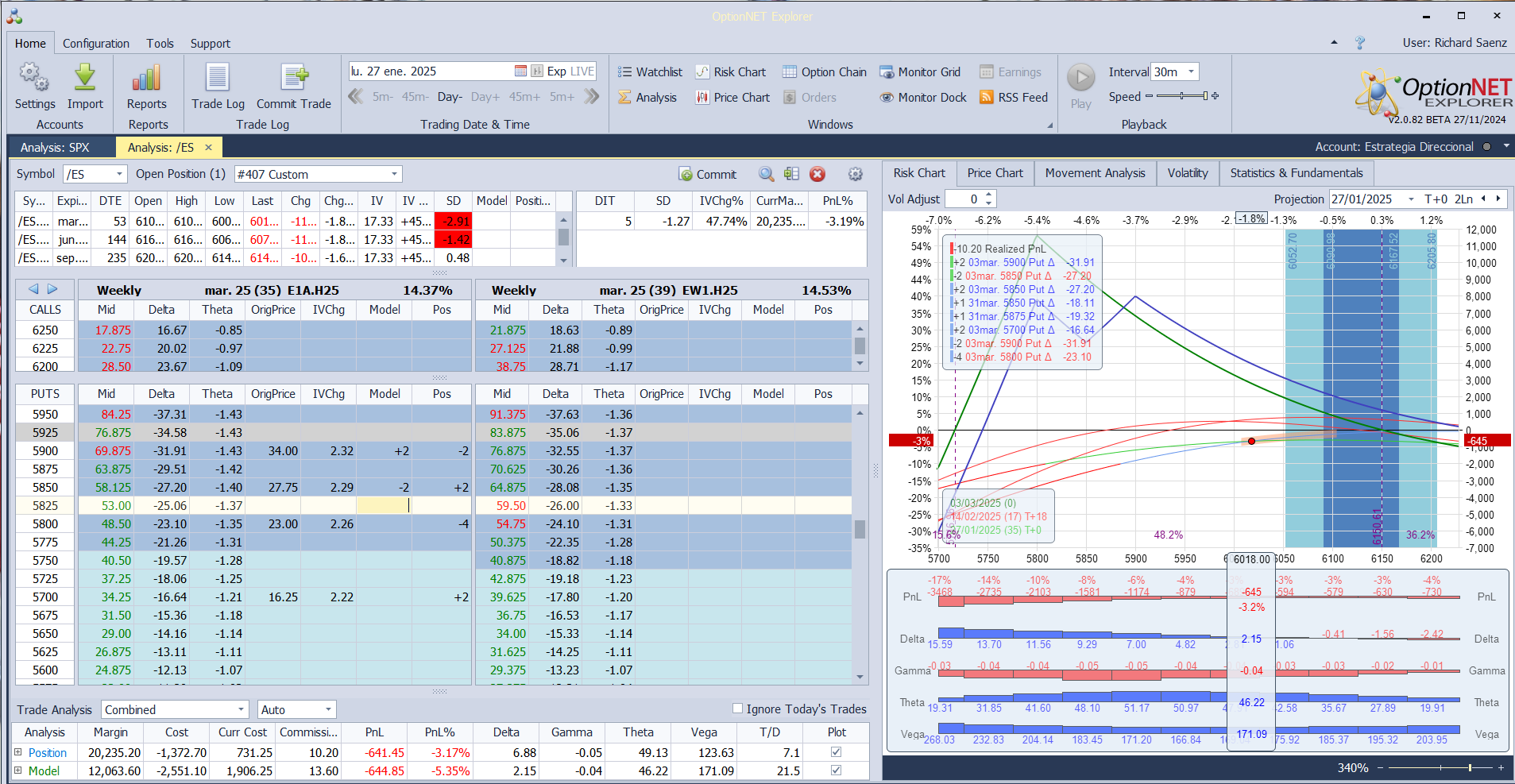Click the Import icon with green arrow
Image resolution: width=1515 pixels, height=784 pixels.
85,86
